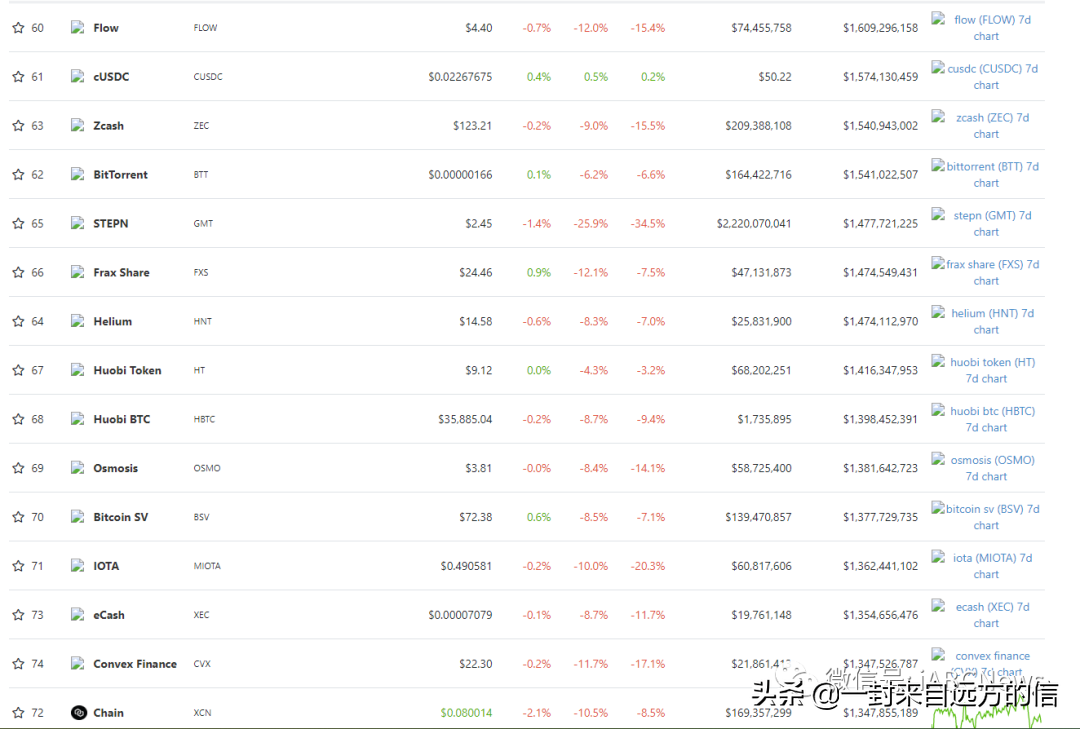Click the Flow coin logo

coord(79,27)
